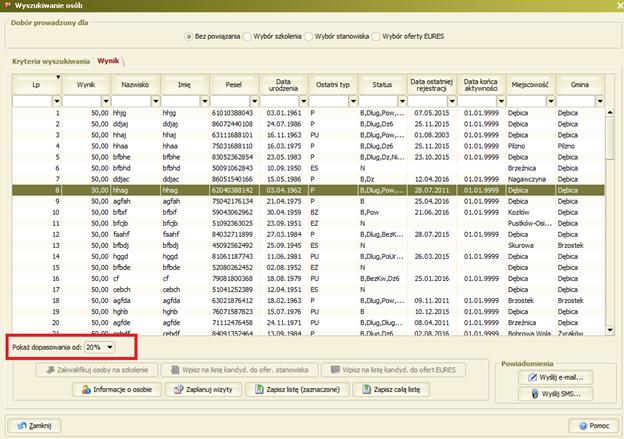
Task: Select the row with surname 'agfah'
Action: point(308,201)
